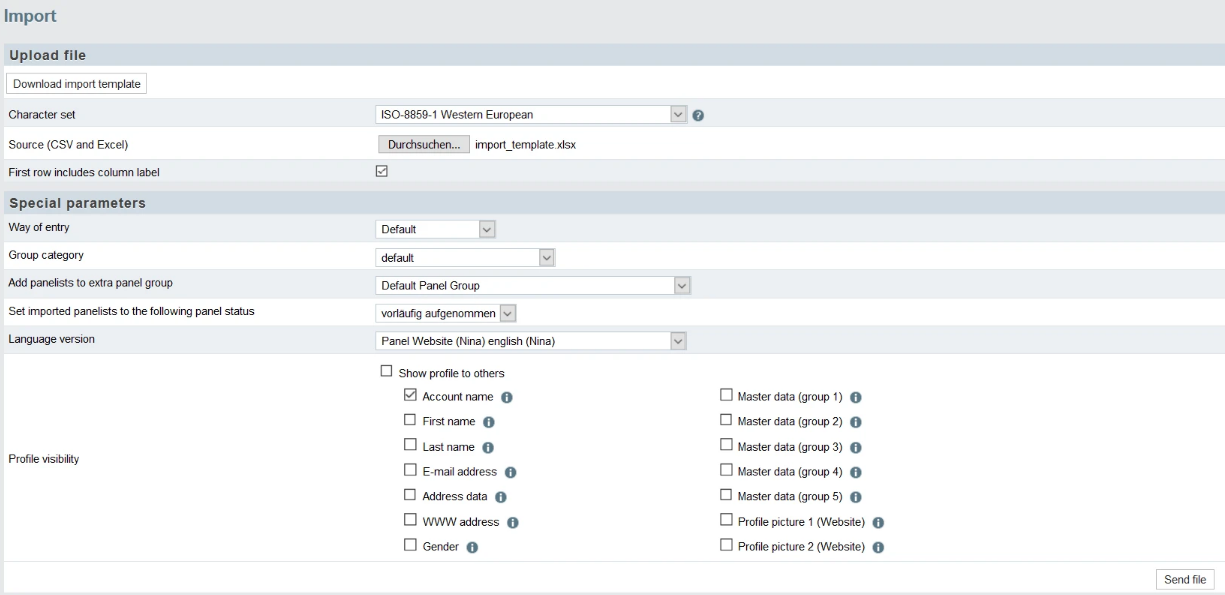Click info icon for Master data (group 4)
The height and width of the screenshot is (595, 1225).
856,472
